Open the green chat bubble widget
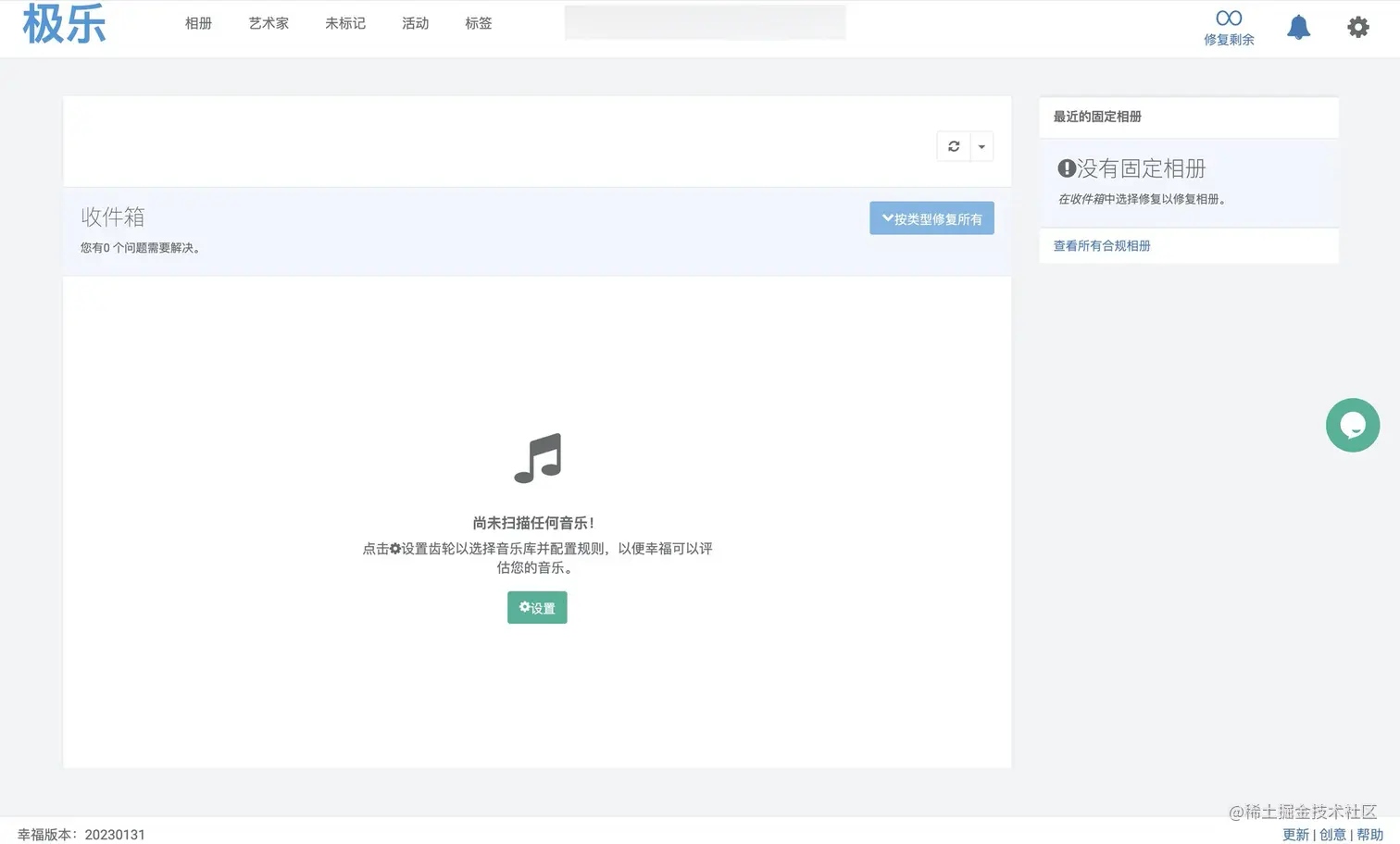1400x844 pixels. [1353, 425]
